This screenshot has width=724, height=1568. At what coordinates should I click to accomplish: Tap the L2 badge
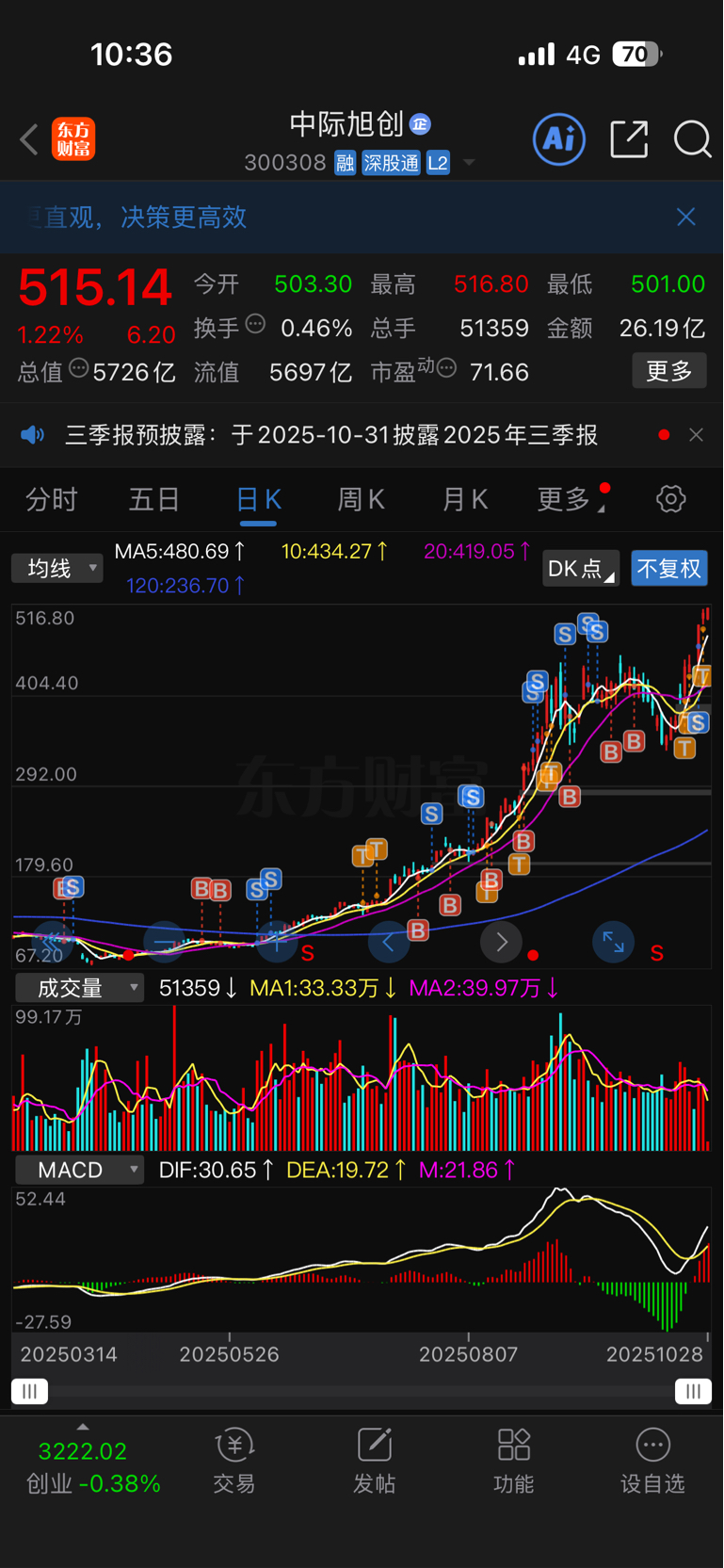[438, 163]
